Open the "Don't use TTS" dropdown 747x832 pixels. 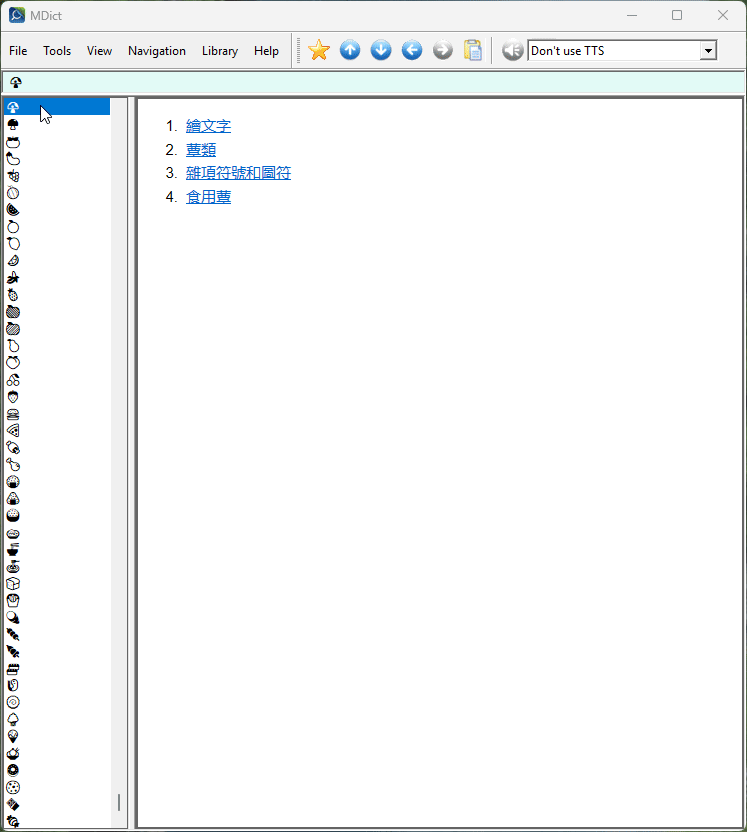pos(708,51)
